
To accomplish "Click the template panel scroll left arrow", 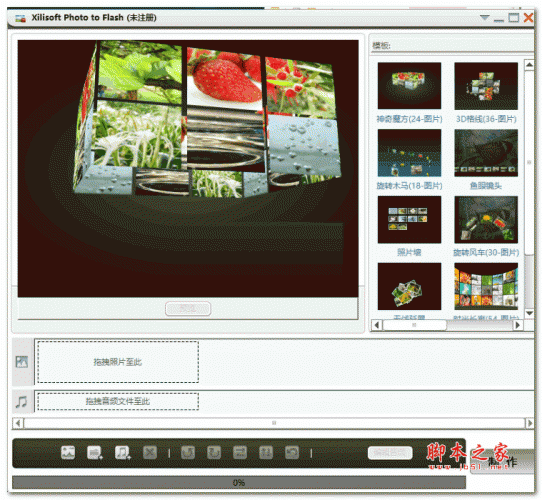I will point(377,325).
